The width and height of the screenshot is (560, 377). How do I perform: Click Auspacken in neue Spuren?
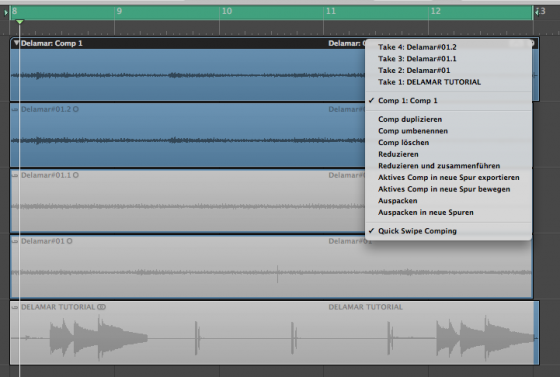point(449,212)
